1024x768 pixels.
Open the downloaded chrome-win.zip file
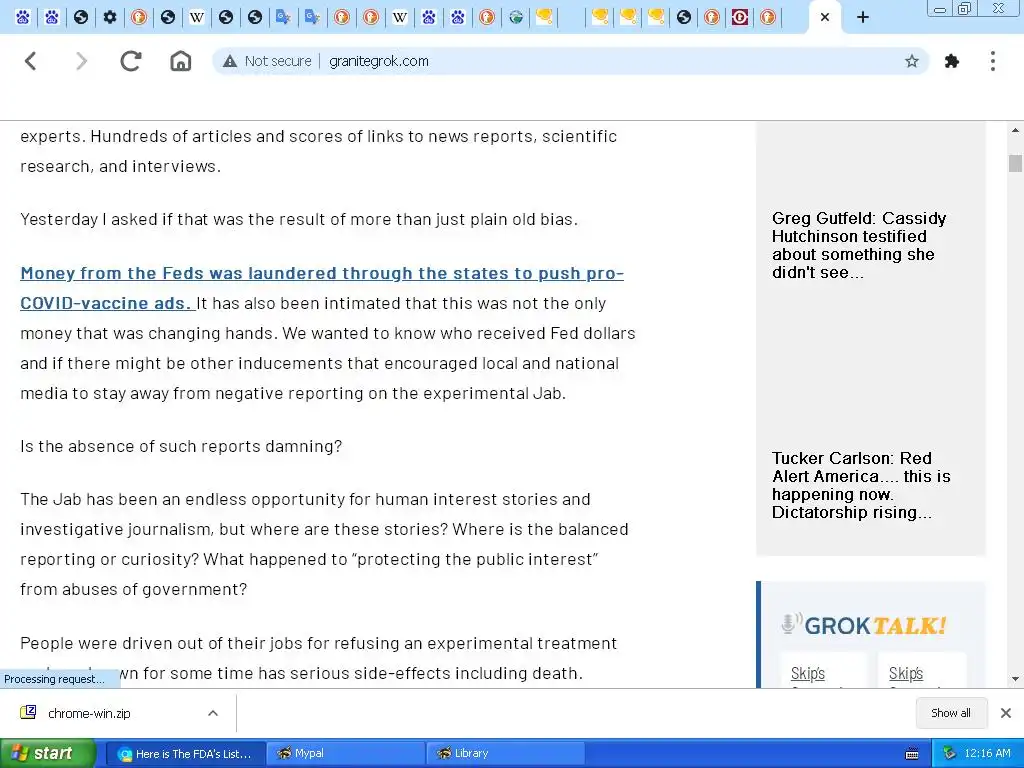[89, 714]
